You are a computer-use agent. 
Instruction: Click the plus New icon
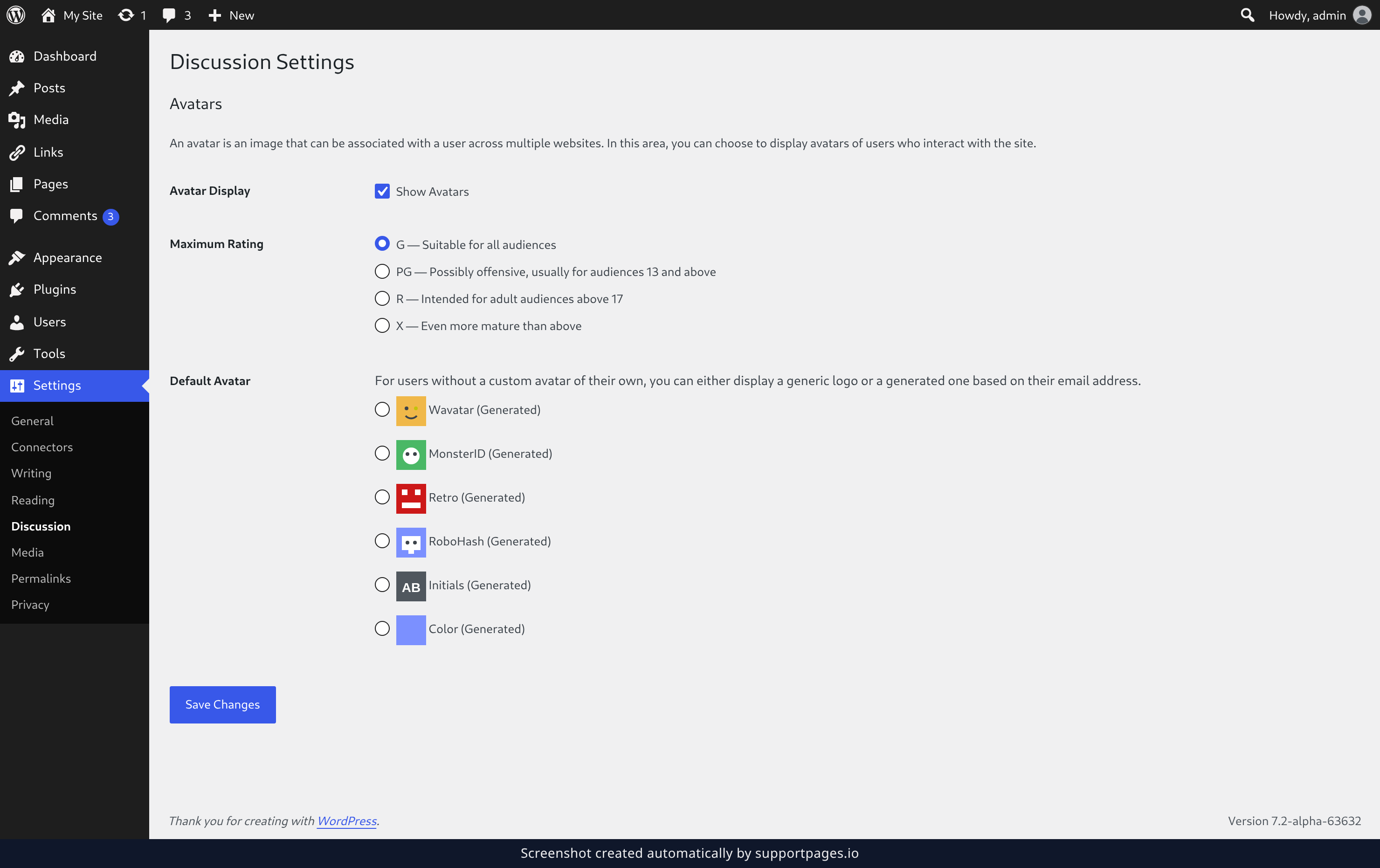[x=215, y=15]
